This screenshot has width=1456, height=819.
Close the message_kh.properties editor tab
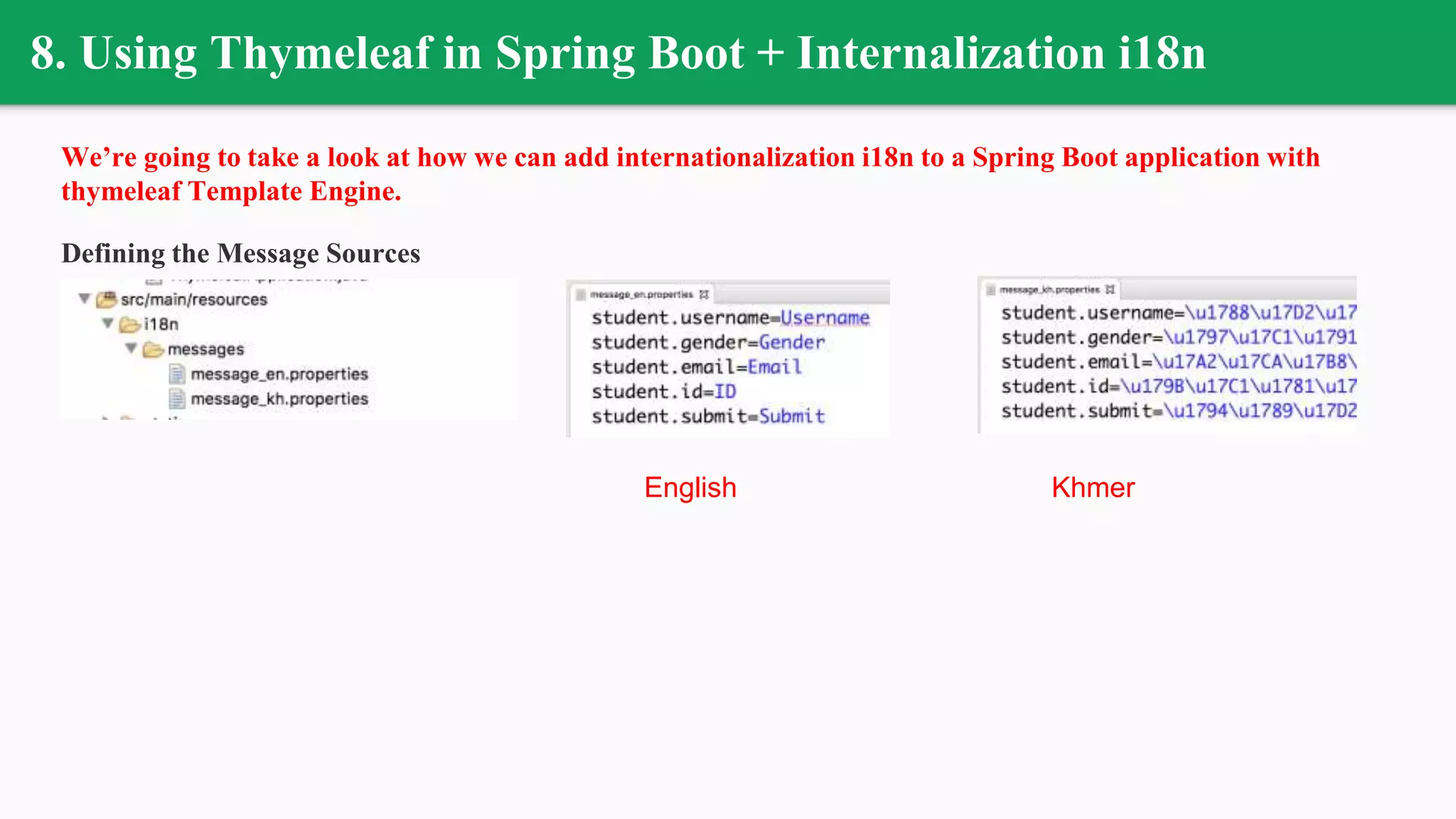coord(1110,289)
